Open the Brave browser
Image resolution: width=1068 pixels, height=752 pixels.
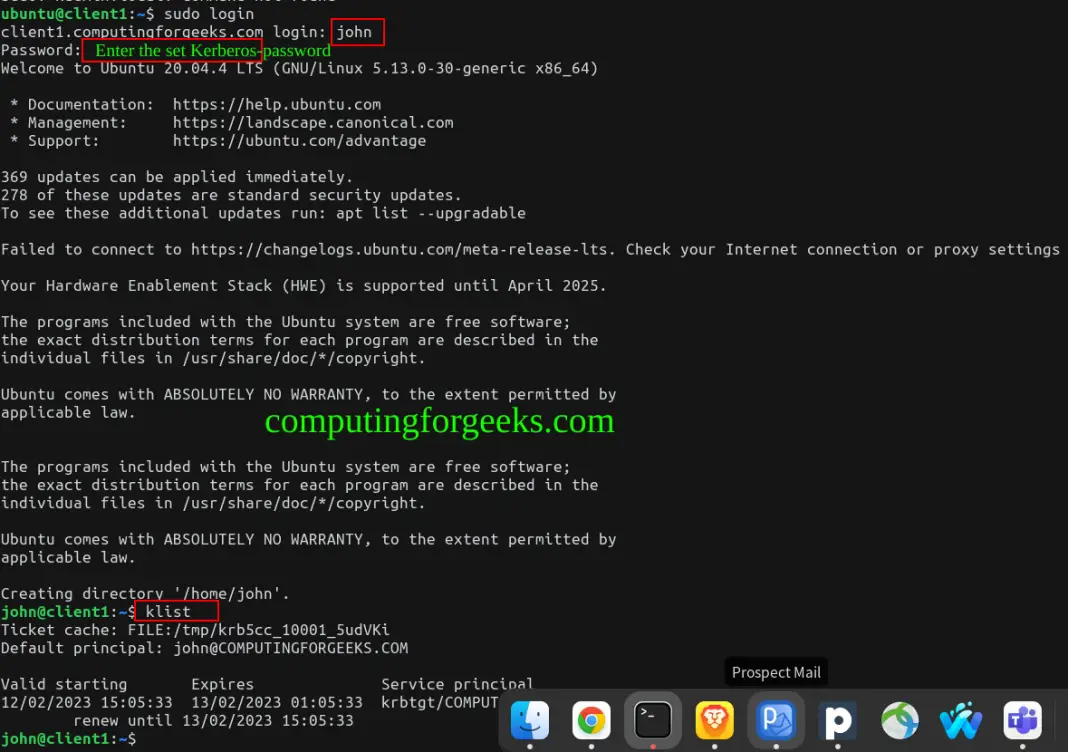(x=716, y=719)
